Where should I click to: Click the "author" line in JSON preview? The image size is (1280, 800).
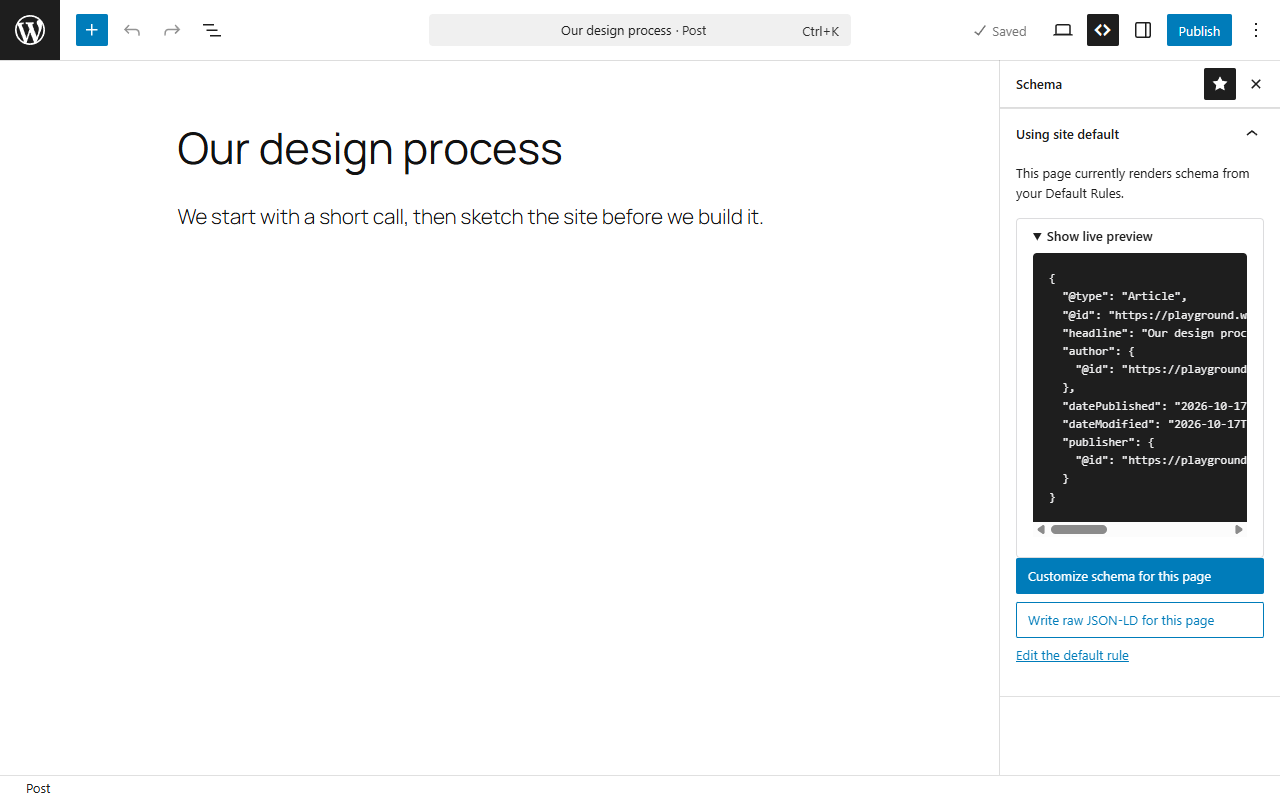(x=1098, y=351)
